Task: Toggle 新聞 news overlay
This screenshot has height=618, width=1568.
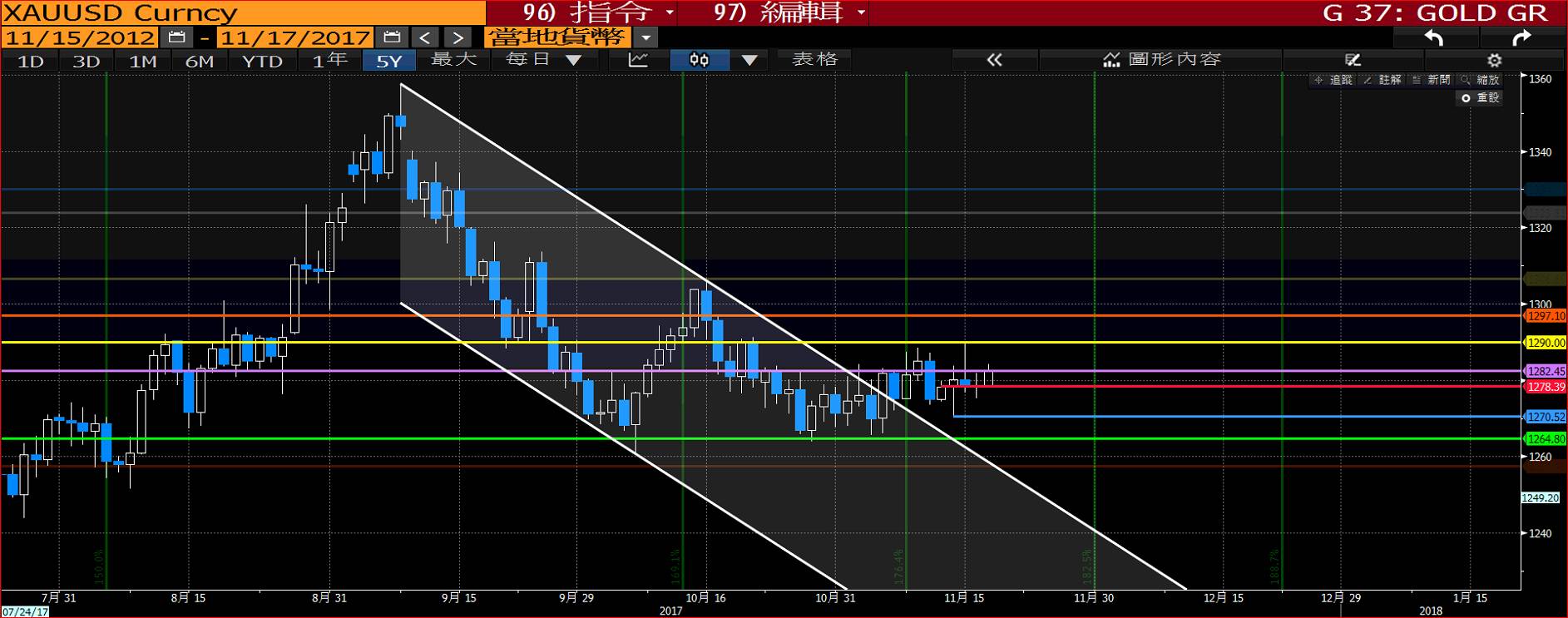Action: (x=1431, y=80)
